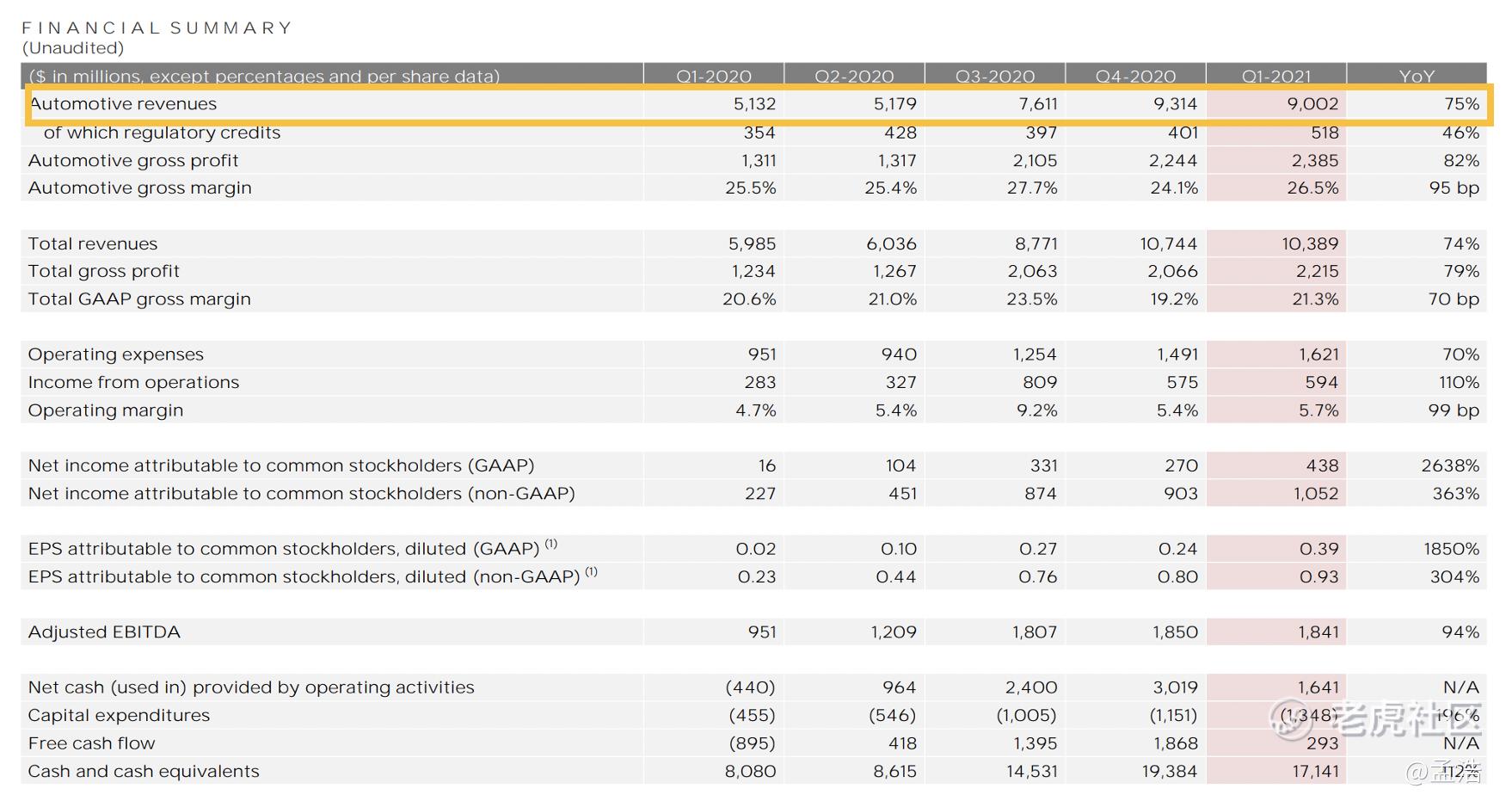1512x807 pixels.
Task: Click Q1-2020 cash equivalents value 8,080
Action: pos(750,772)
